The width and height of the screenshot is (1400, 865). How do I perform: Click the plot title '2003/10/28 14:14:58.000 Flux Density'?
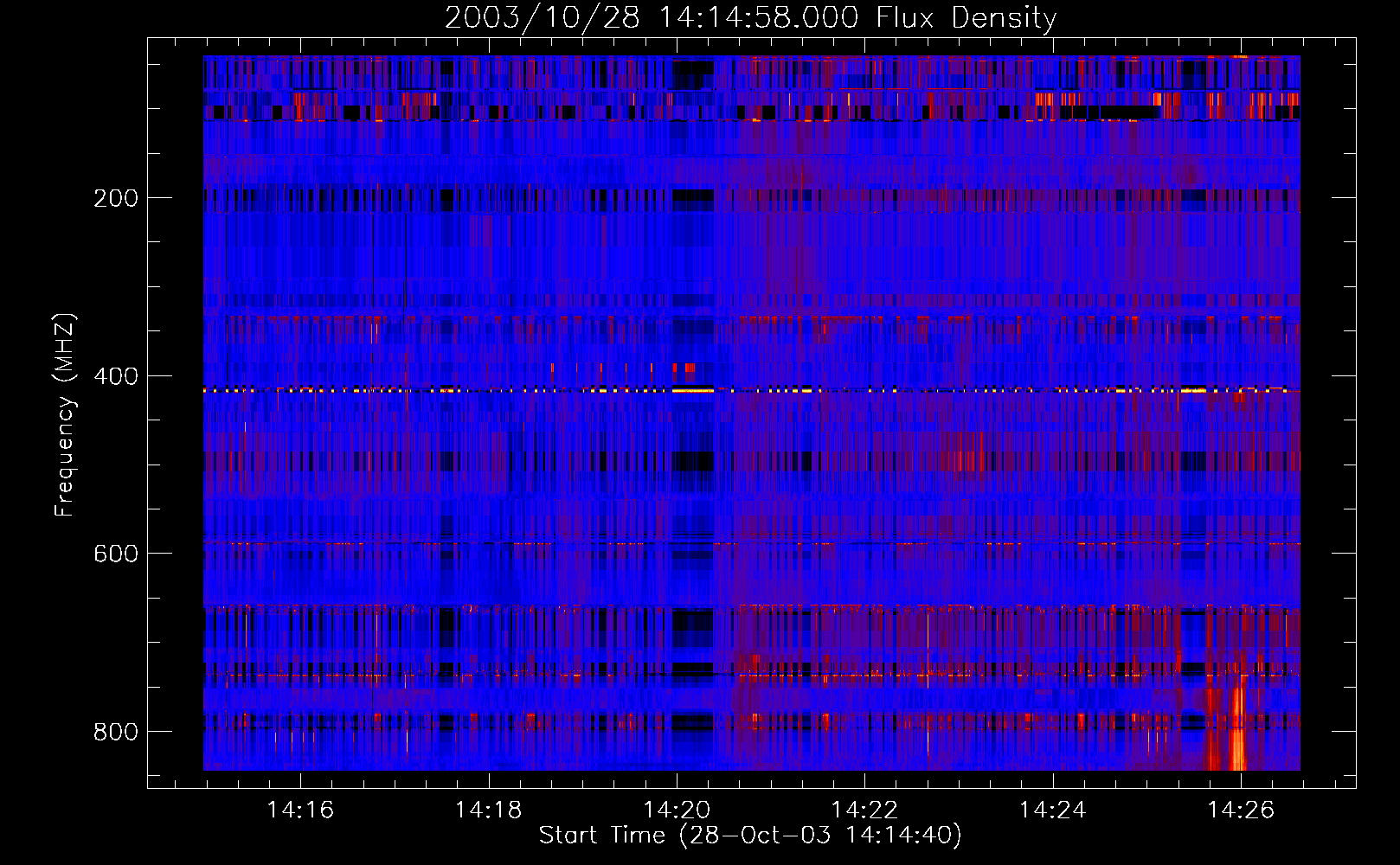tap(750, 17)
